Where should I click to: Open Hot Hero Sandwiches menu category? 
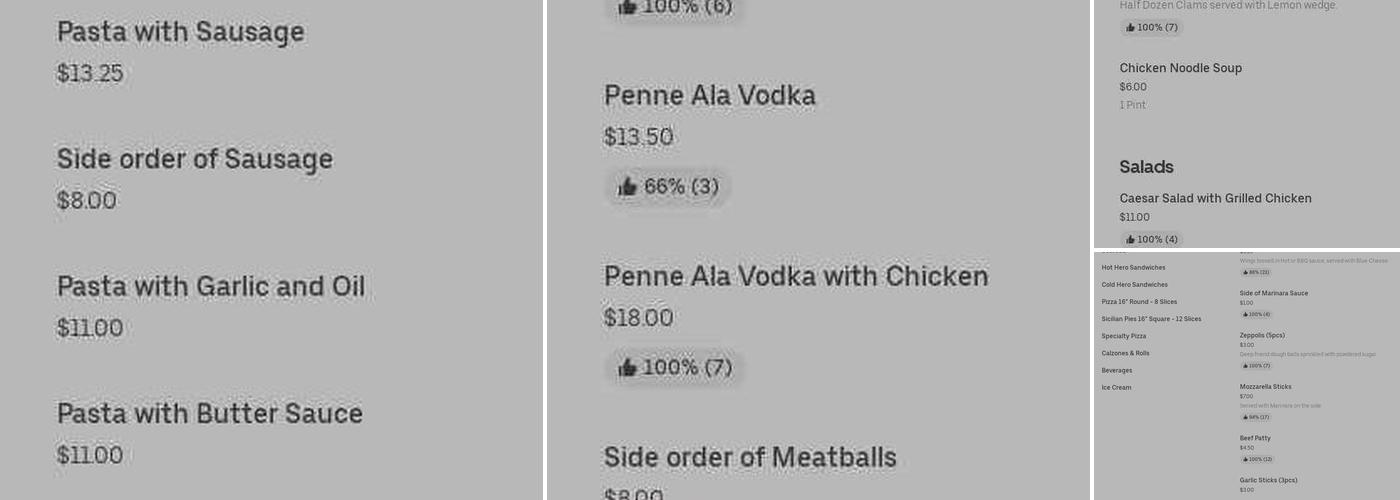click(x=1133, y=268)
